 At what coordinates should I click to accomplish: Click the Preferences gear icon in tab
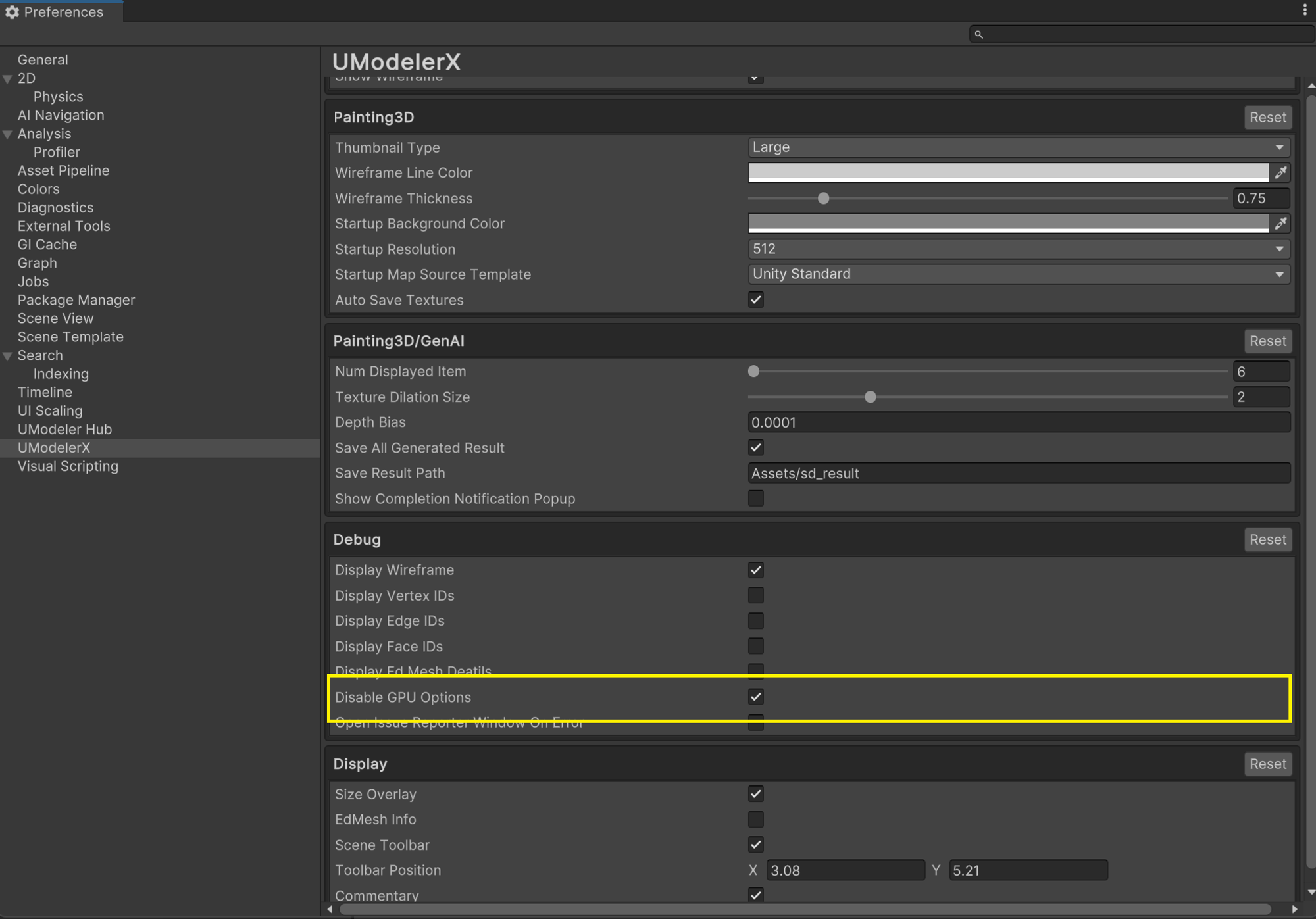click(x=12, y=12)
